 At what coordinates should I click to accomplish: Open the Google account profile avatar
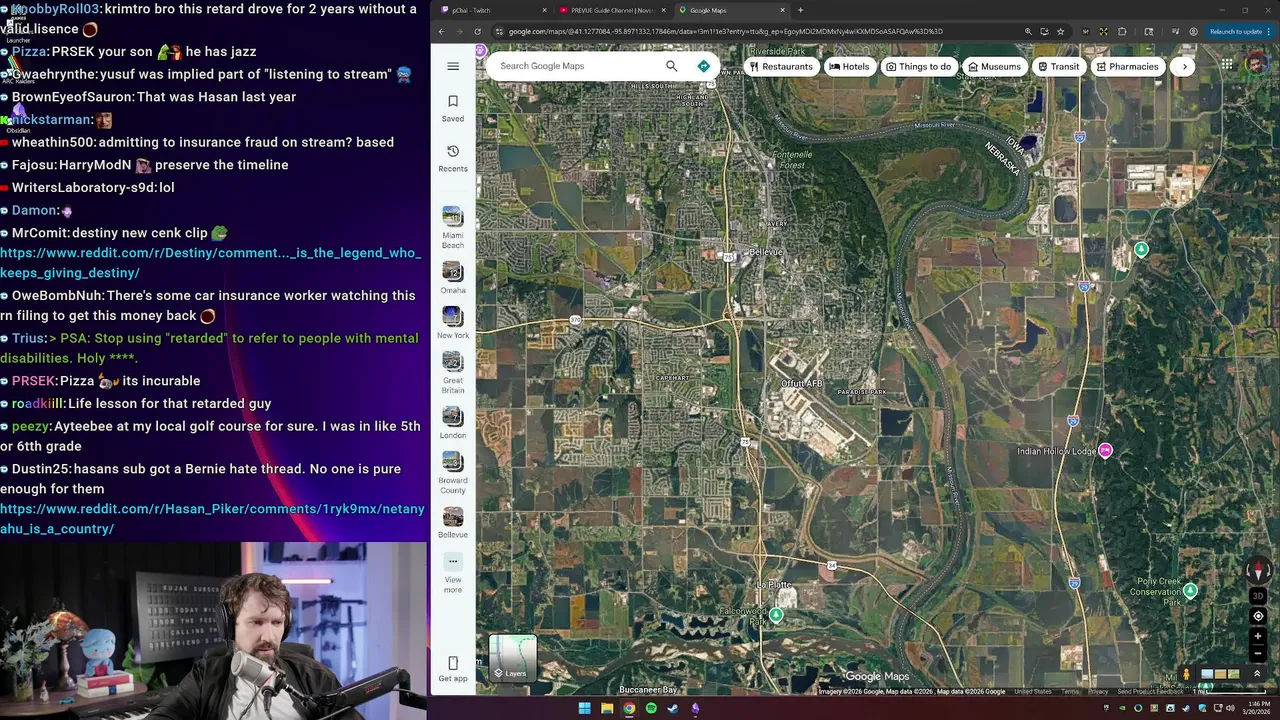pos(1257,65)
